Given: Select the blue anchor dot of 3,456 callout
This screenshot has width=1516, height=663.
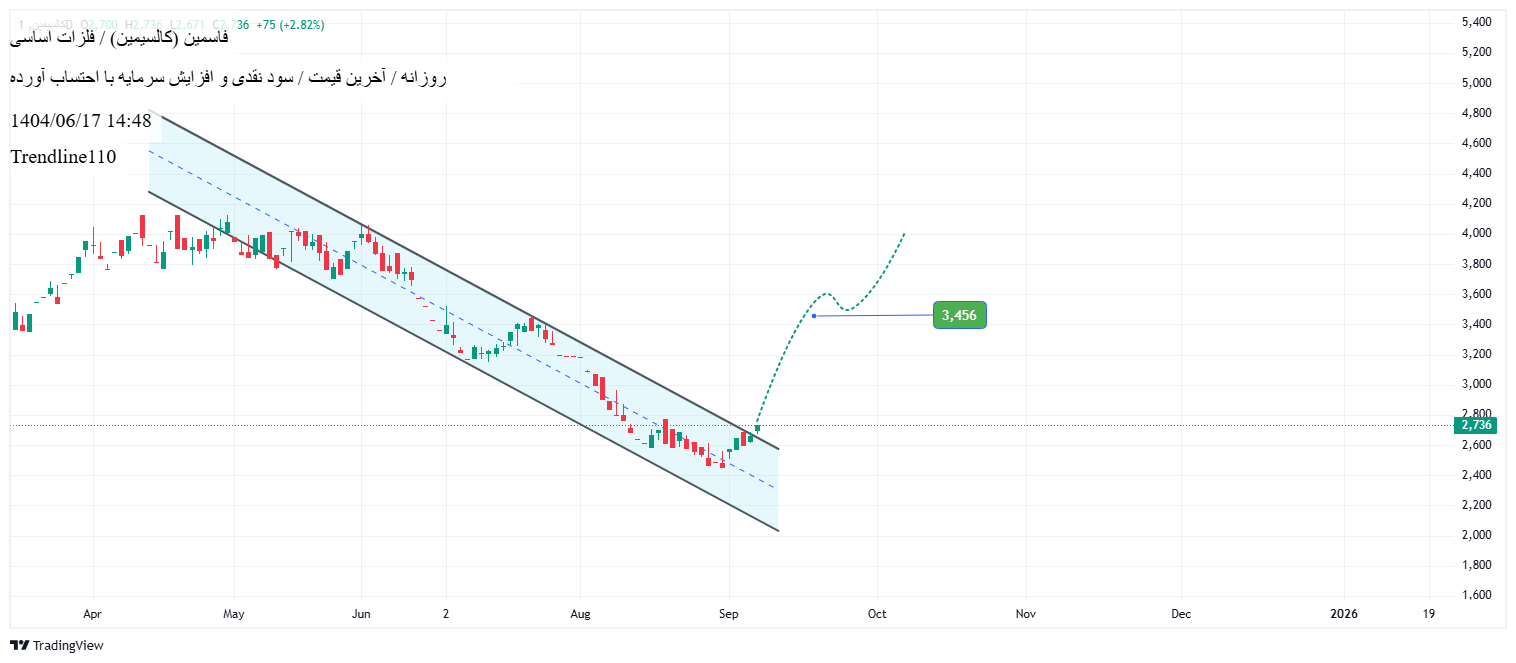Looking at the screenshot, I should (x=814, y=316).
